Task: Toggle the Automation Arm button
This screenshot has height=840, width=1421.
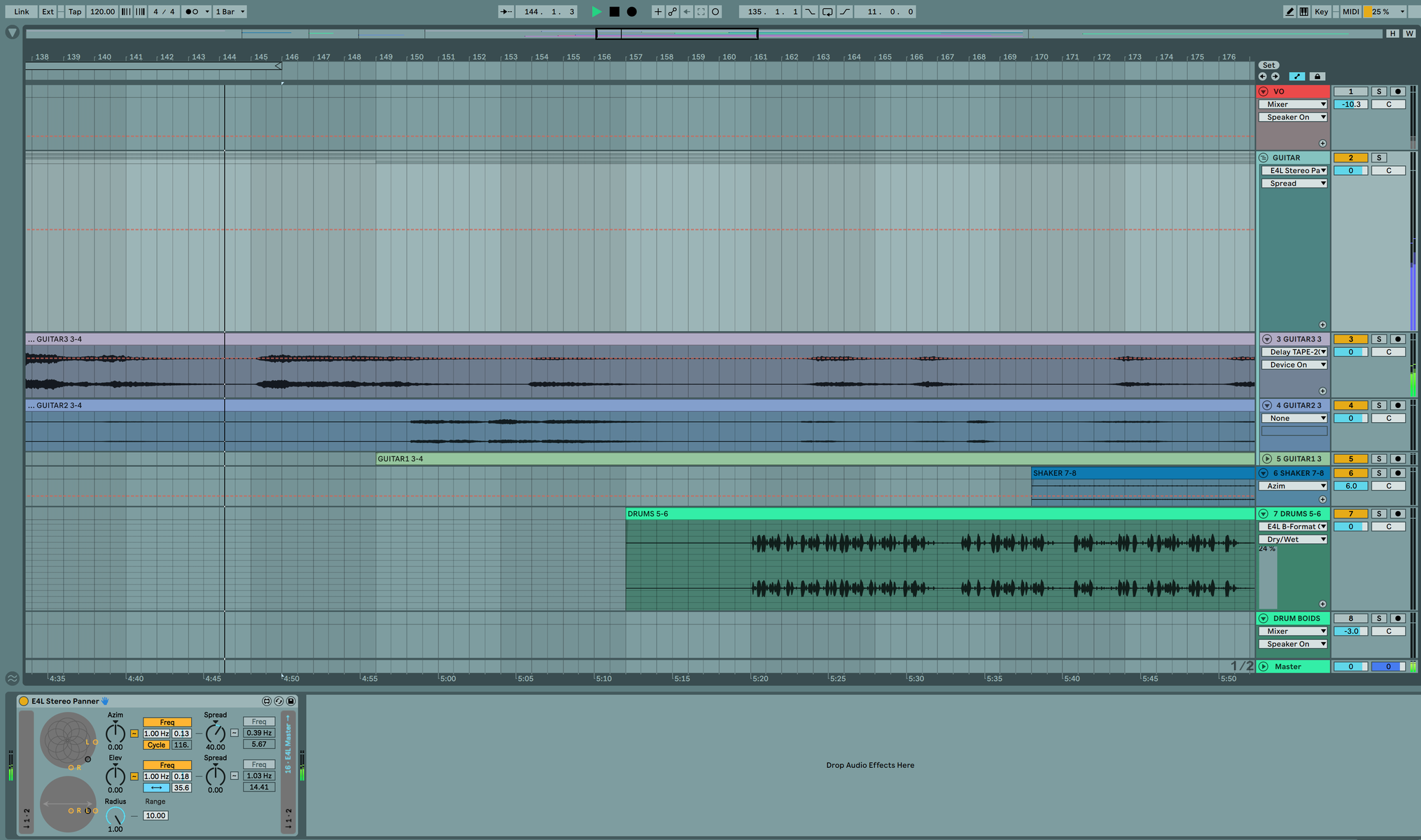Action: [x=672, y=11]
